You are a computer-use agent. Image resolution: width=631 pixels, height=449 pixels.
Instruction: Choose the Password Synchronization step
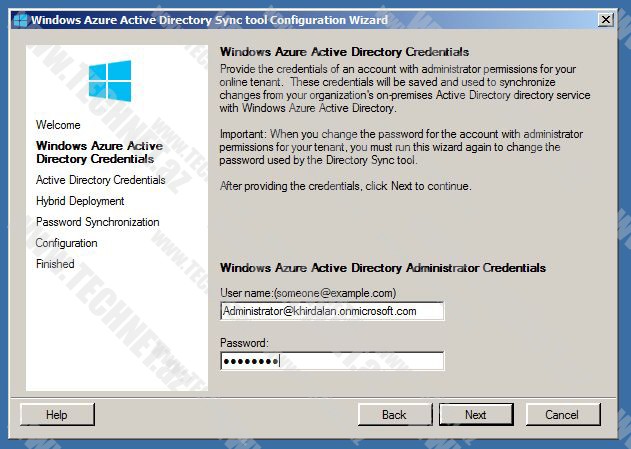point(97,222)
